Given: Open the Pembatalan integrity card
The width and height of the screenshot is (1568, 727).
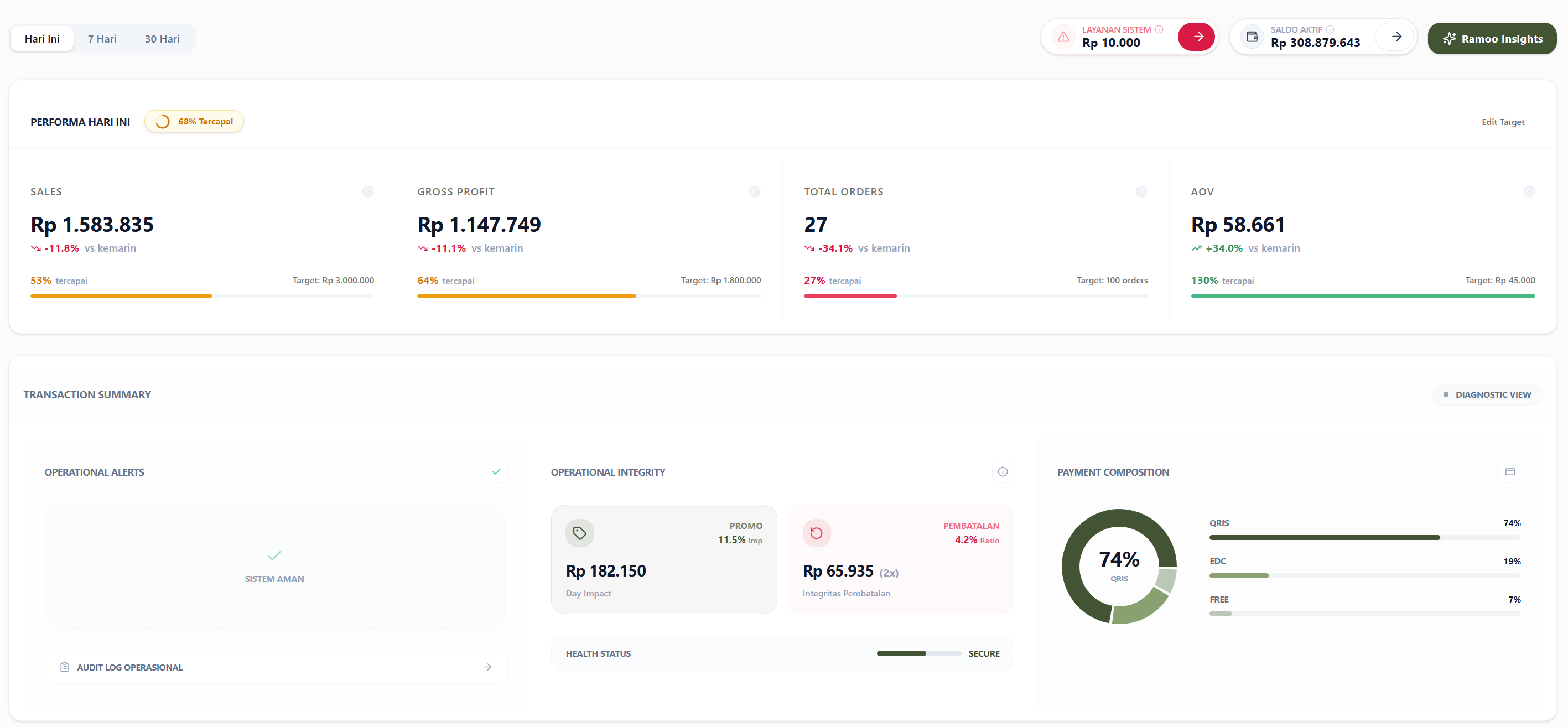Looking at the screenshot, I should coord(900,559).
